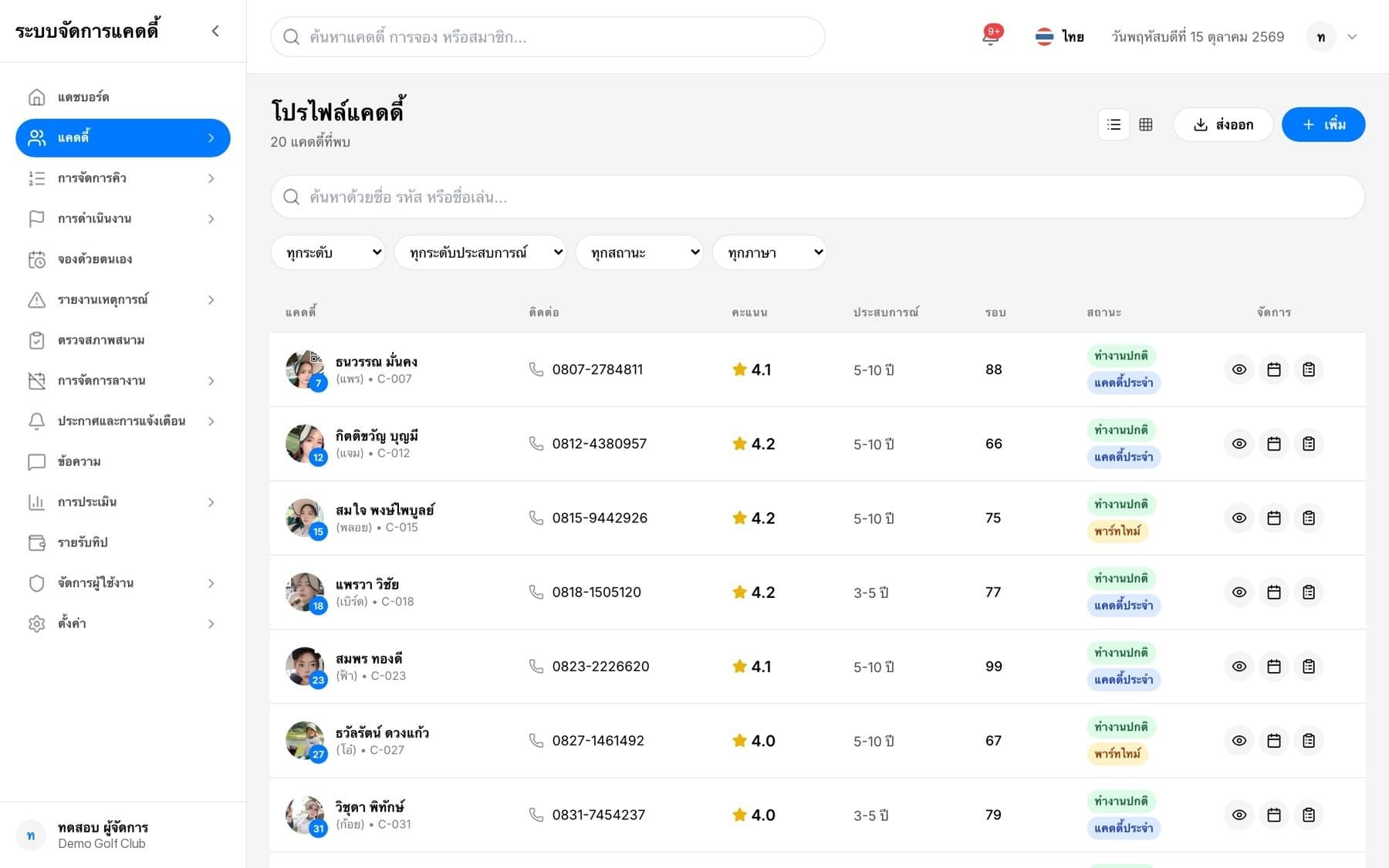Expand the user account menu chevron

tap(1352, 36)
